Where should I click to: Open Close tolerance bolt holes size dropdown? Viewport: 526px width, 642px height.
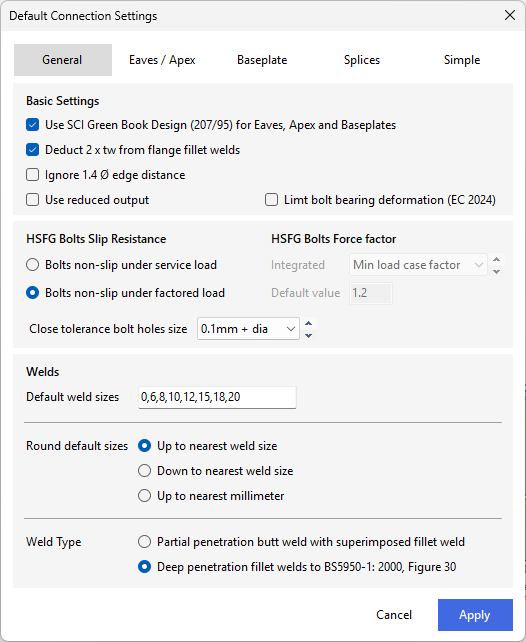point(248,329)
